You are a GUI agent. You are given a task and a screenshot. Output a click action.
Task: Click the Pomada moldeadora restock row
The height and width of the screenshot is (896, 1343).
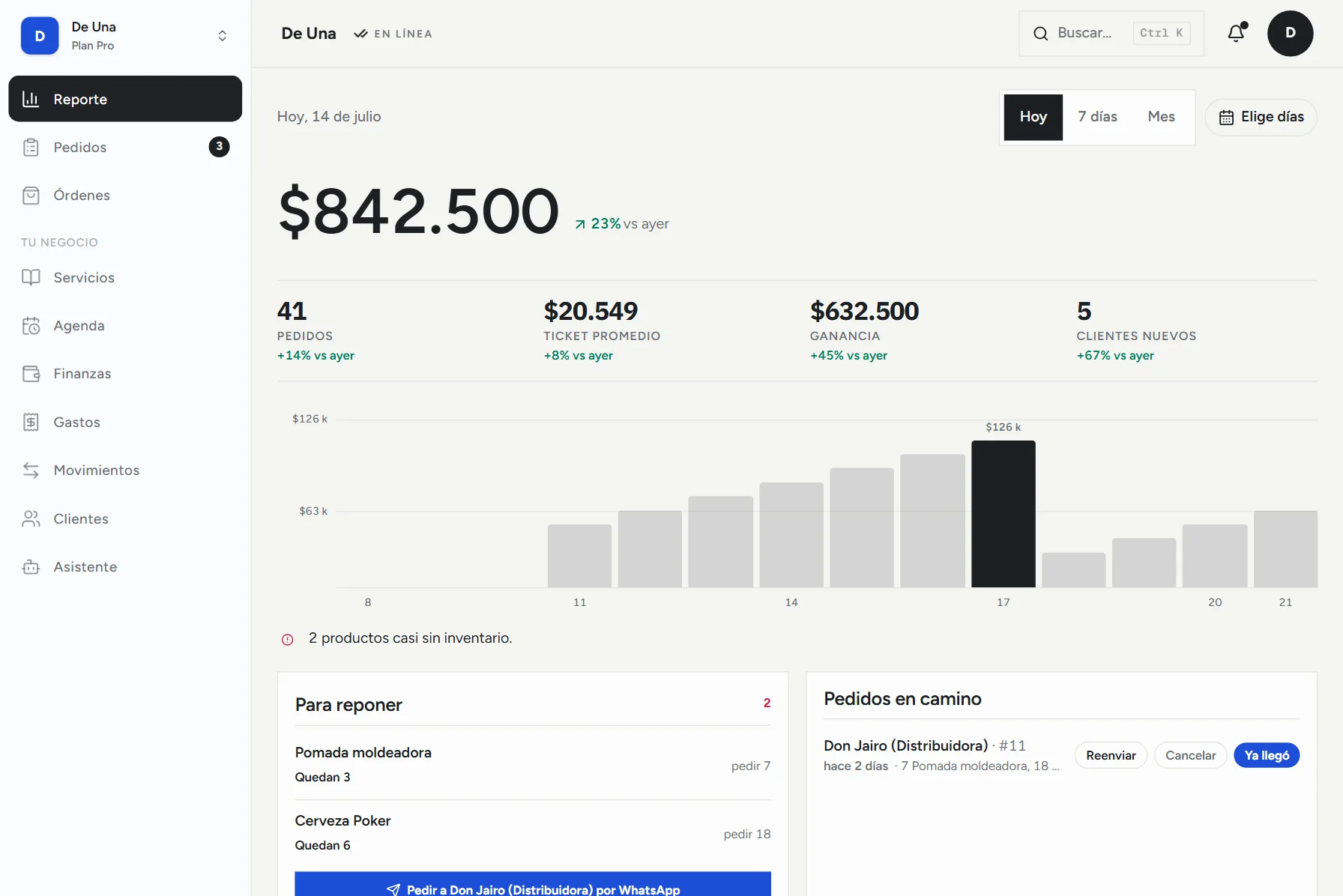click(533, 765)
